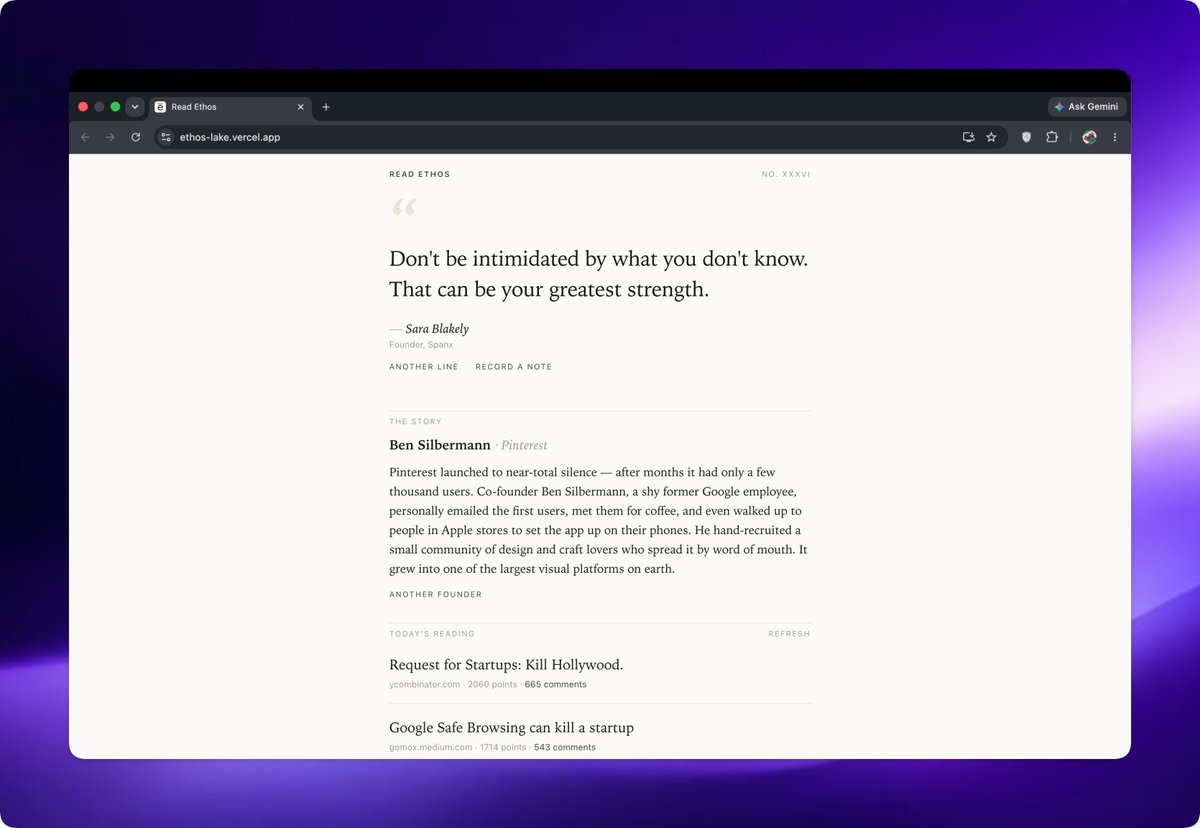
Task: Click the browser forward arrow
Action: [x=110, y=137]
